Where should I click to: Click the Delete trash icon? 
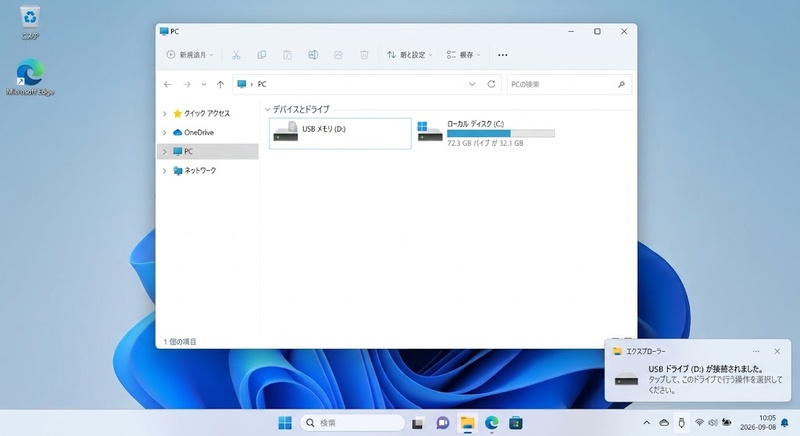[x=364, y=55]
